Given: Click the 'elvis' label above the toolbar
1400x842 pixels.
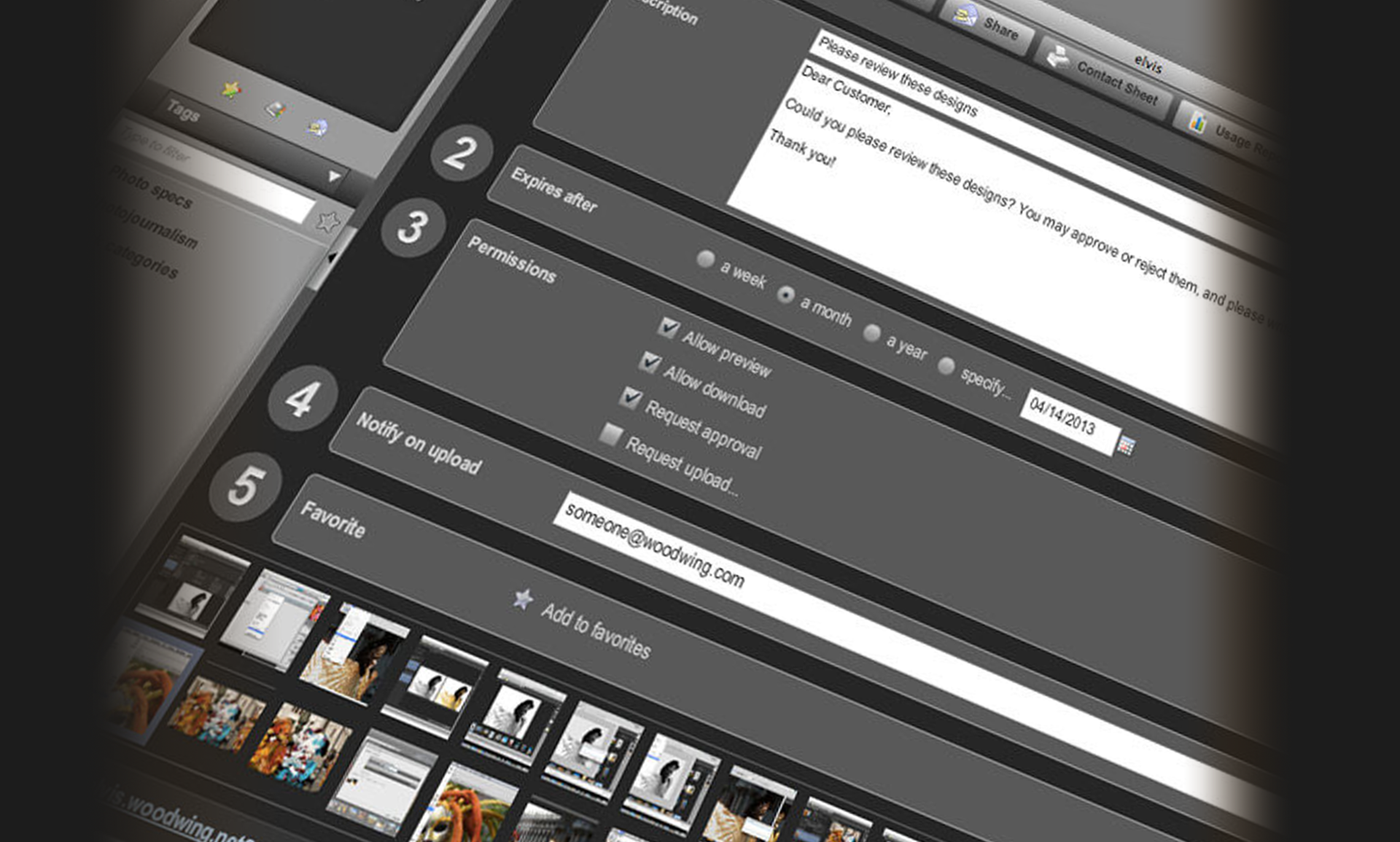Looking at the screenshot, I should (x=1148, y=63).
